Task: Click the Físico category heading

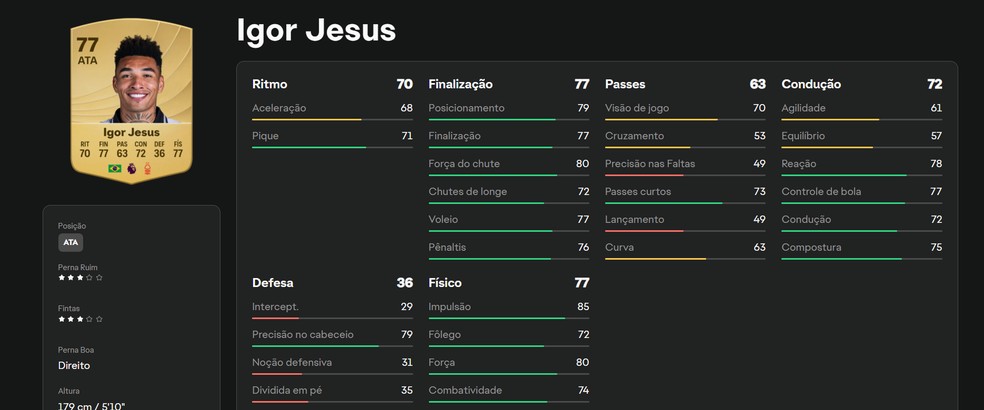Action: [x=445, y=283]
